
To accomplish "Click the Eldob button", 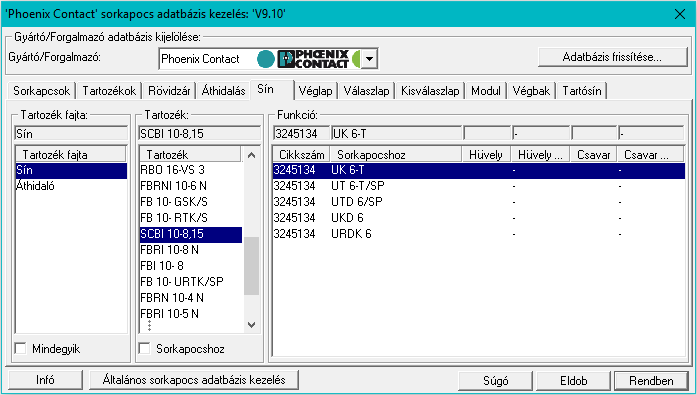I will click(x=573, y=381).
